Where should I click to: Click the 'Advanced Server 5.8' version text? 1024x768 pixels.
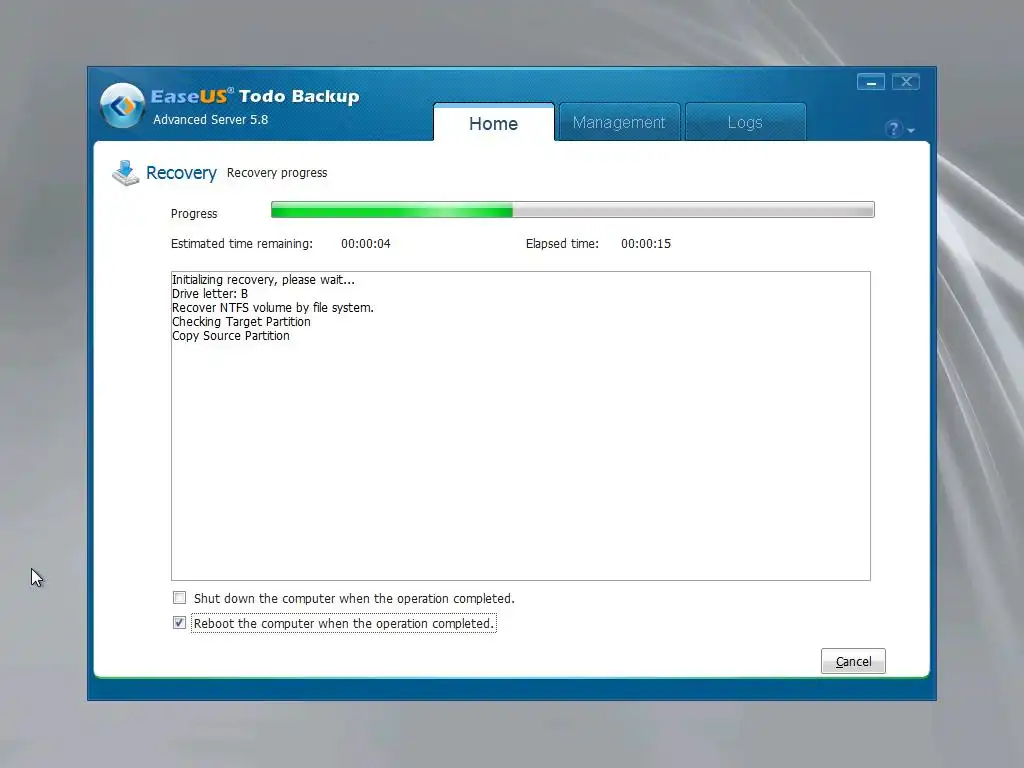[210, 120]
